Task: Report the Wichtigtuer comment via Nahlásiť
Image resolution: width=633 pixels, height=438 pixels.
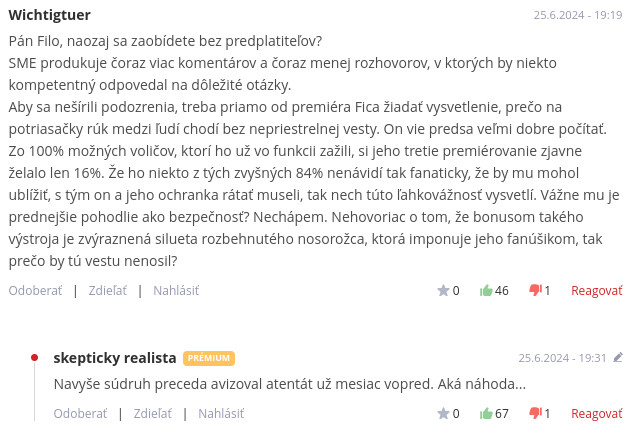Action: 175,291
